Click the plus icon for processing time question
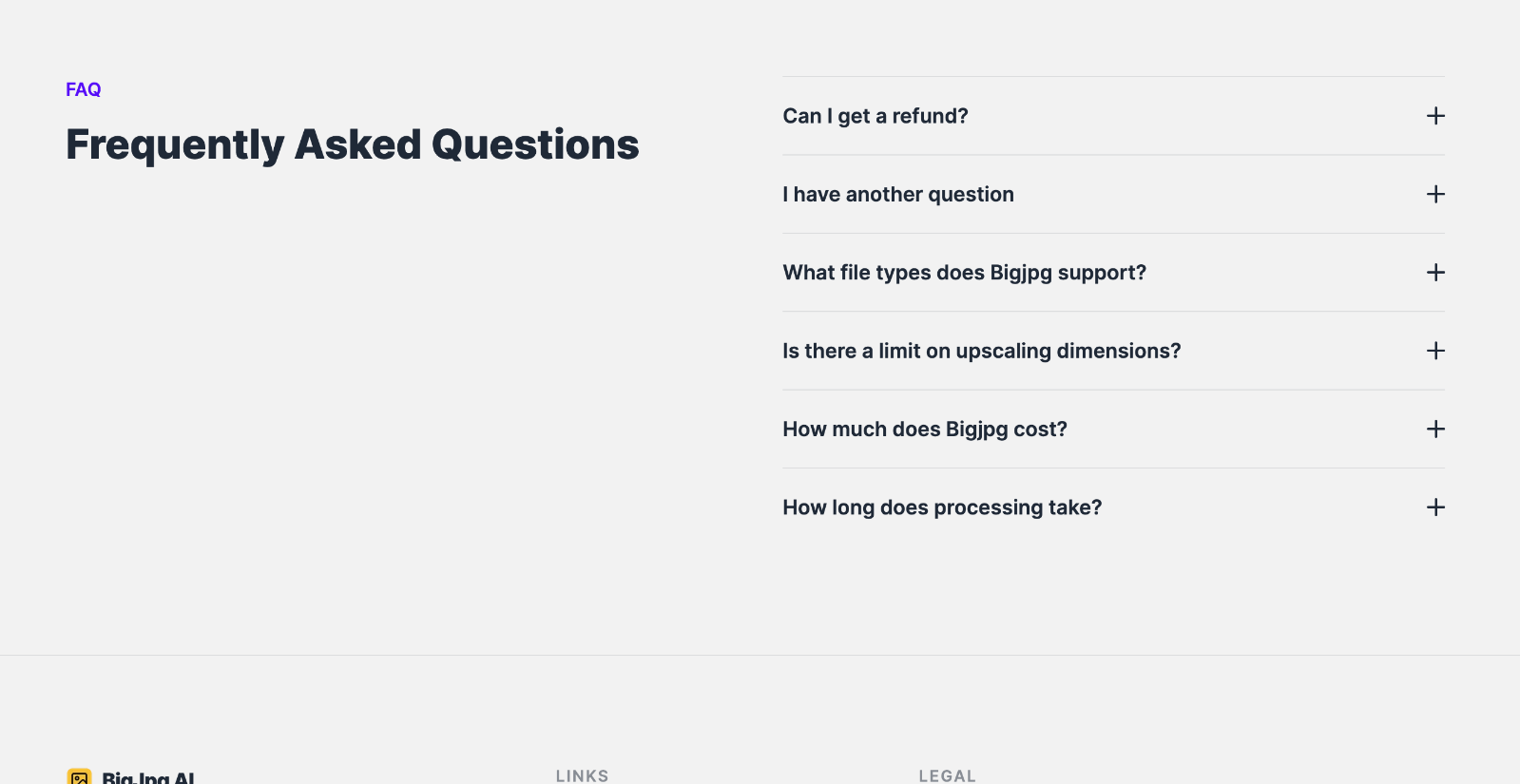Image resolution: width=1520 pixels, height=784 pixels. tap(1435, 507)
